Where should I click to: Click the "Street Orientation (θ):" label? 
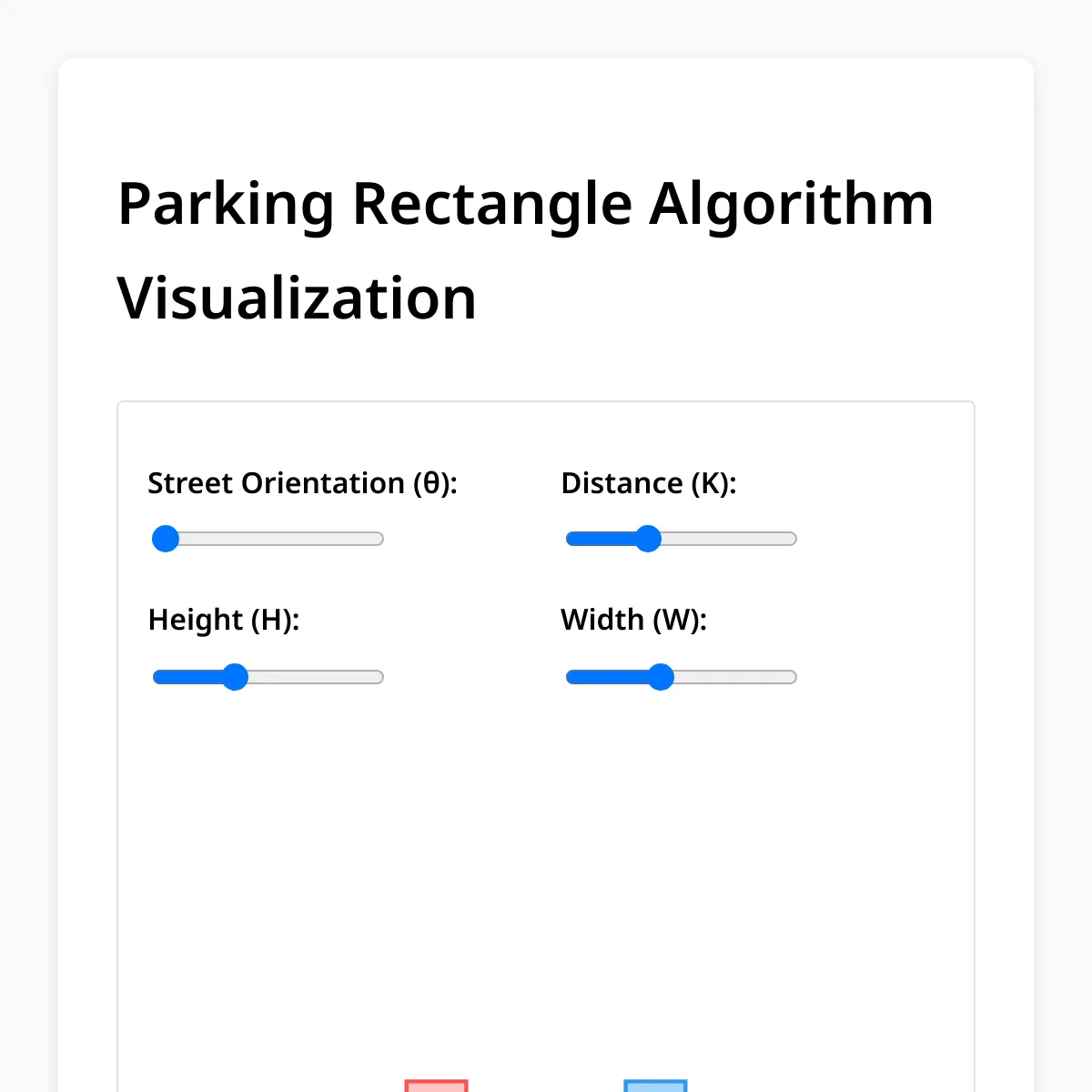pos(302,483)
